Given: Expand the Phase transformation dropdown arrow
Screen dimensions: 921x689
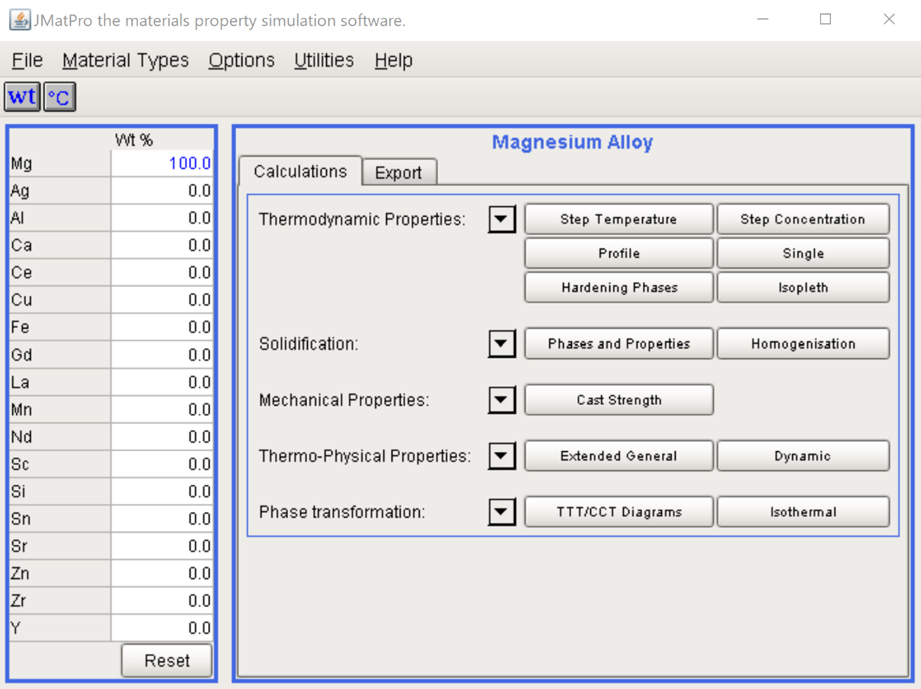Looking at the screenshot, I should [502, 512].
